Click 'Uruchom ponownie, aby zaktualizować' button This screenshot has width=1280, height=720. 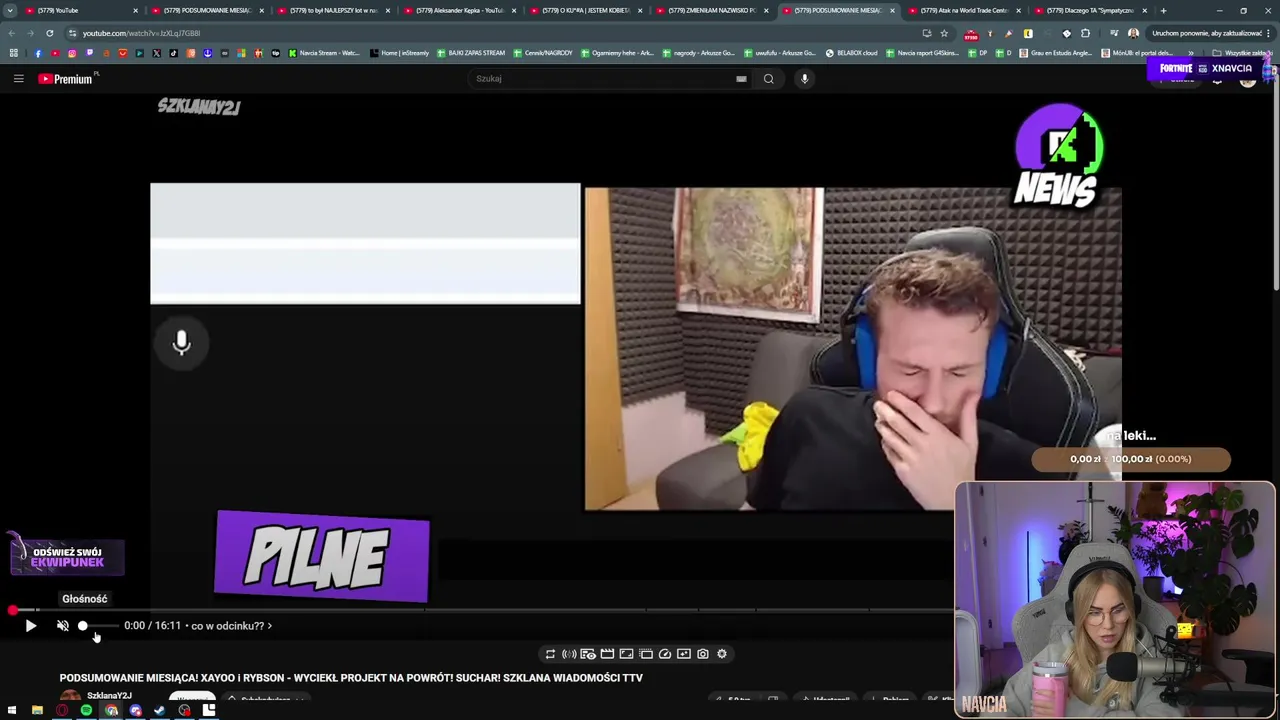[1206, 33]
